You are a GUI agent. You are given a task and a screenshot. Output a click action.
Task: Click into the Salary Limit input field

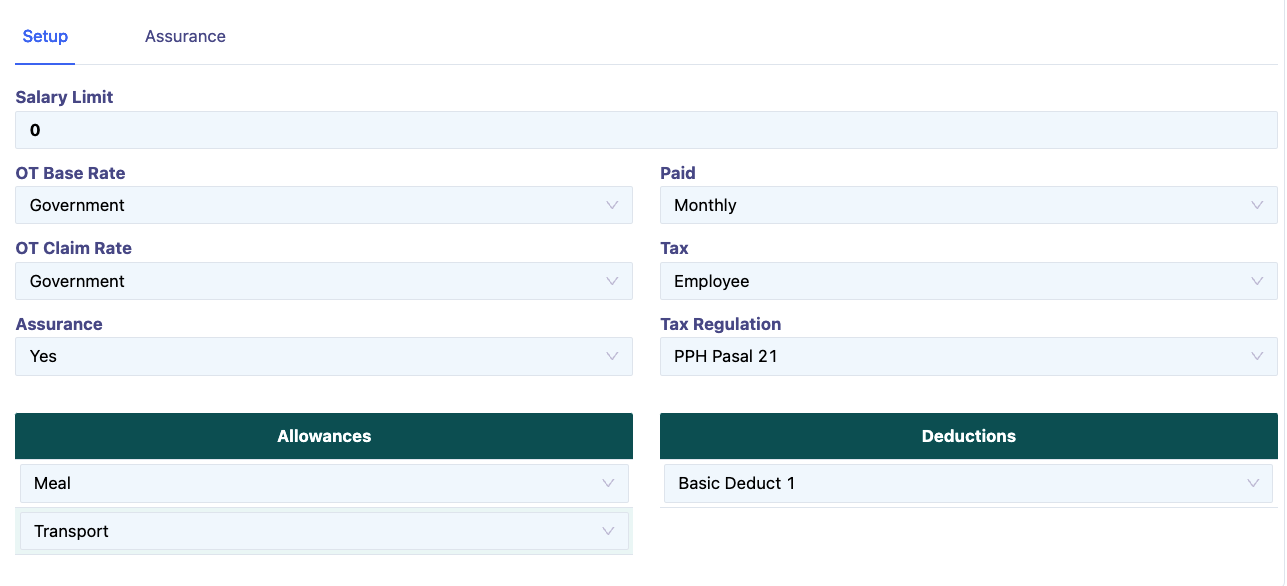[645, 130]
